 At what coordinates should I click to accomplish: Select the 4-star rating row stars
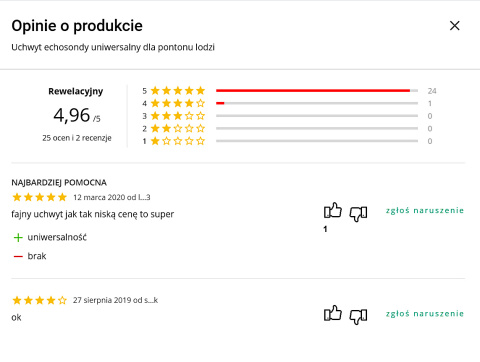click(x=178, y=103)
